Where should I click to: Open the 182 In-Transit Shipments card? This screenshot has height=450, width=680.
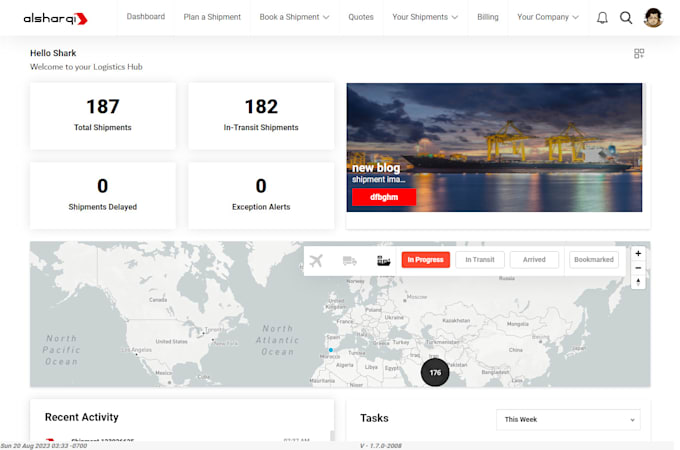[261, 116]
